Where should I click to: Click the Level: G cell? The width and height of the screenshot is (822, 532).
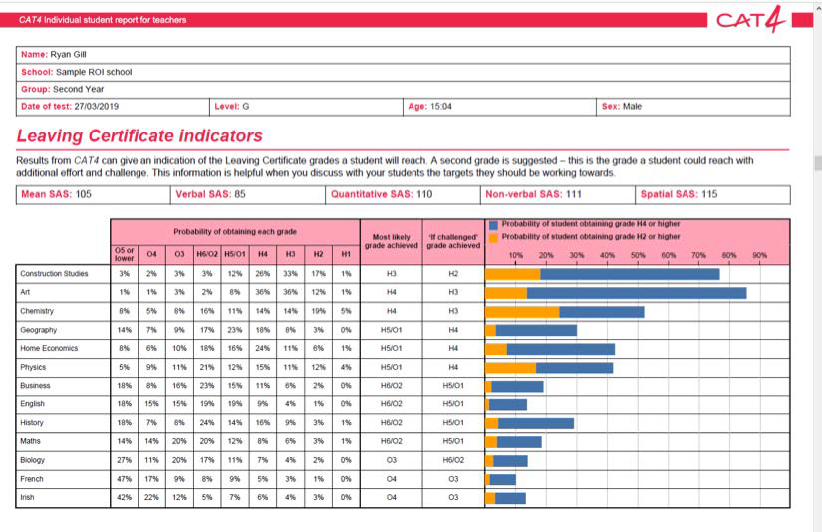click(306, 107)
